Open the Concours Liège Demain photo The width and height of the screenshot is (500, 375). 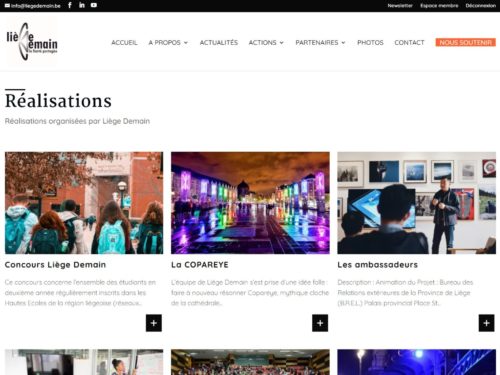84,203
